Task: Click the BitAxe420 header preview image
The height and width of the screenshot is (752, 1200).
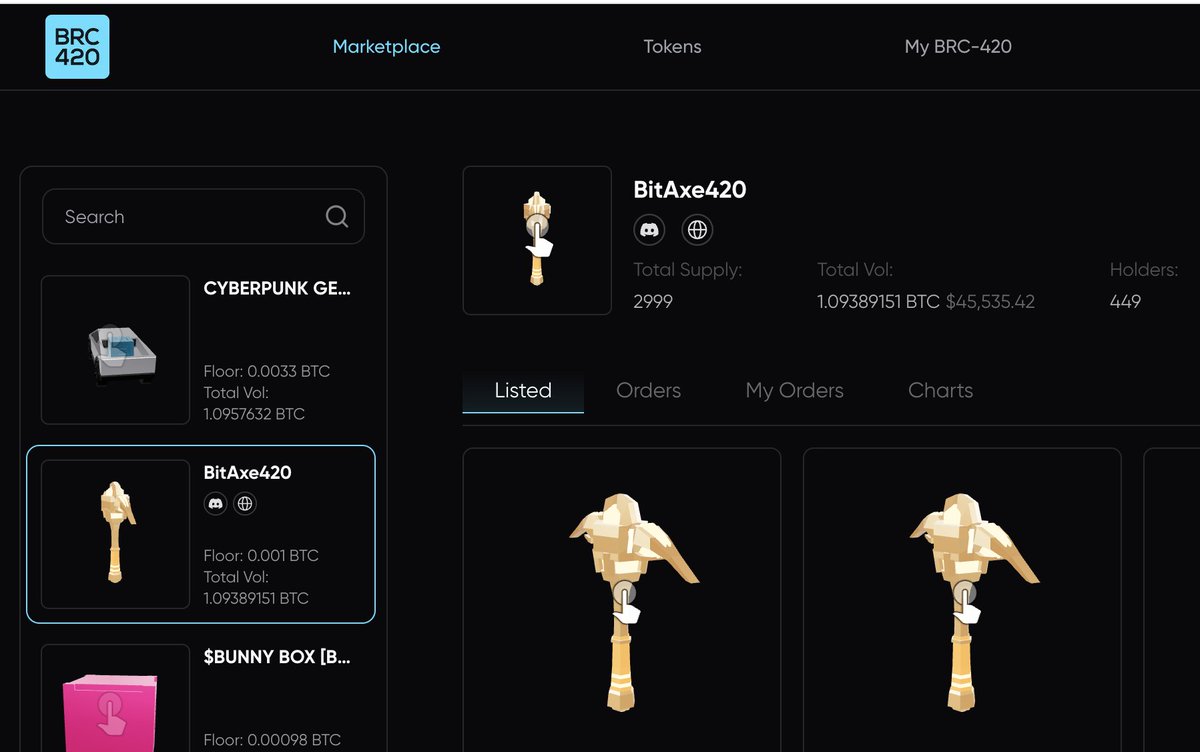Action: 537,240
